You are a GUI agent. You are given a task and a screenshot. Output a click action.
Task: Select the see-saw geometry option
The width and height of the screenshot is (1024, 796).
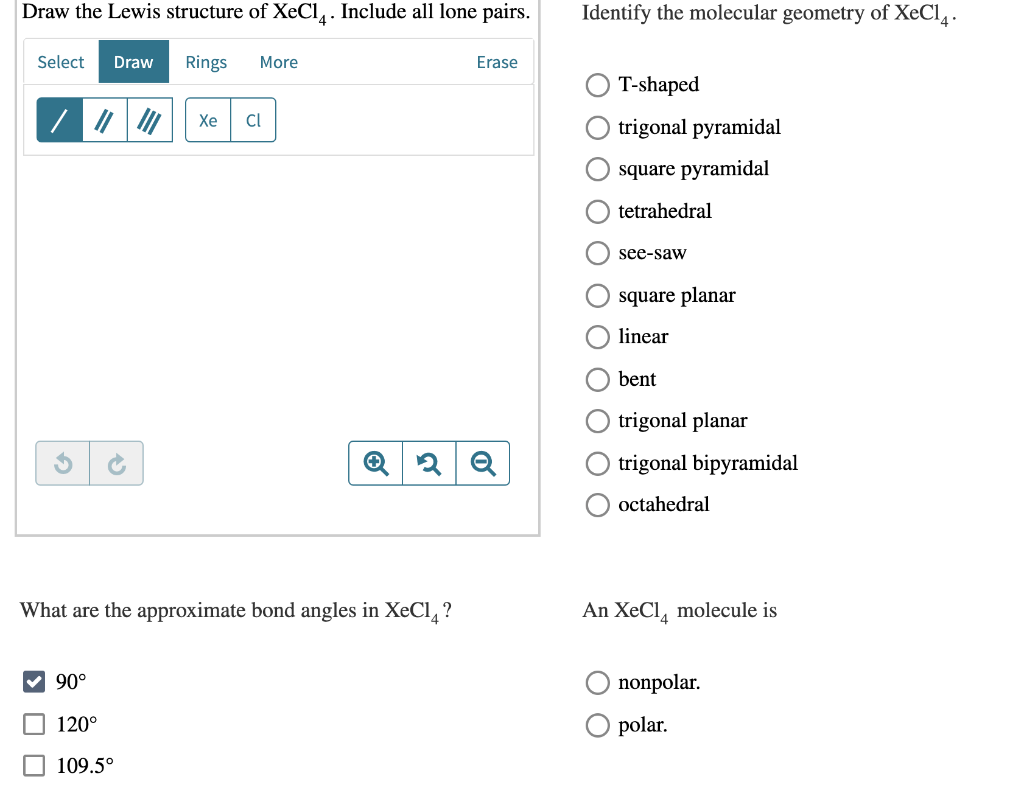point(597,253)
